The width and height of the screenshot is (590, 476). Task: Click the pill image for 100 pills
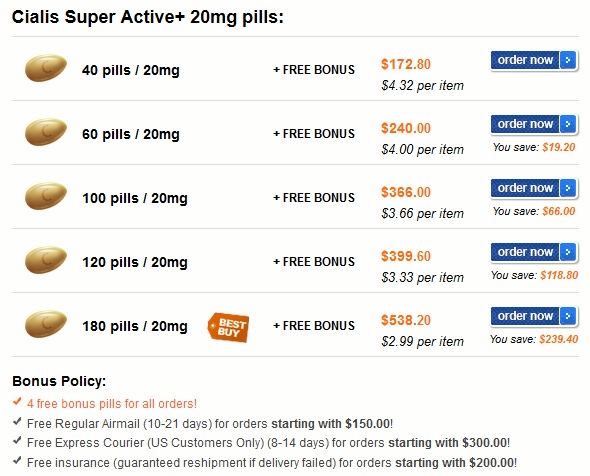tap(46, 196)
